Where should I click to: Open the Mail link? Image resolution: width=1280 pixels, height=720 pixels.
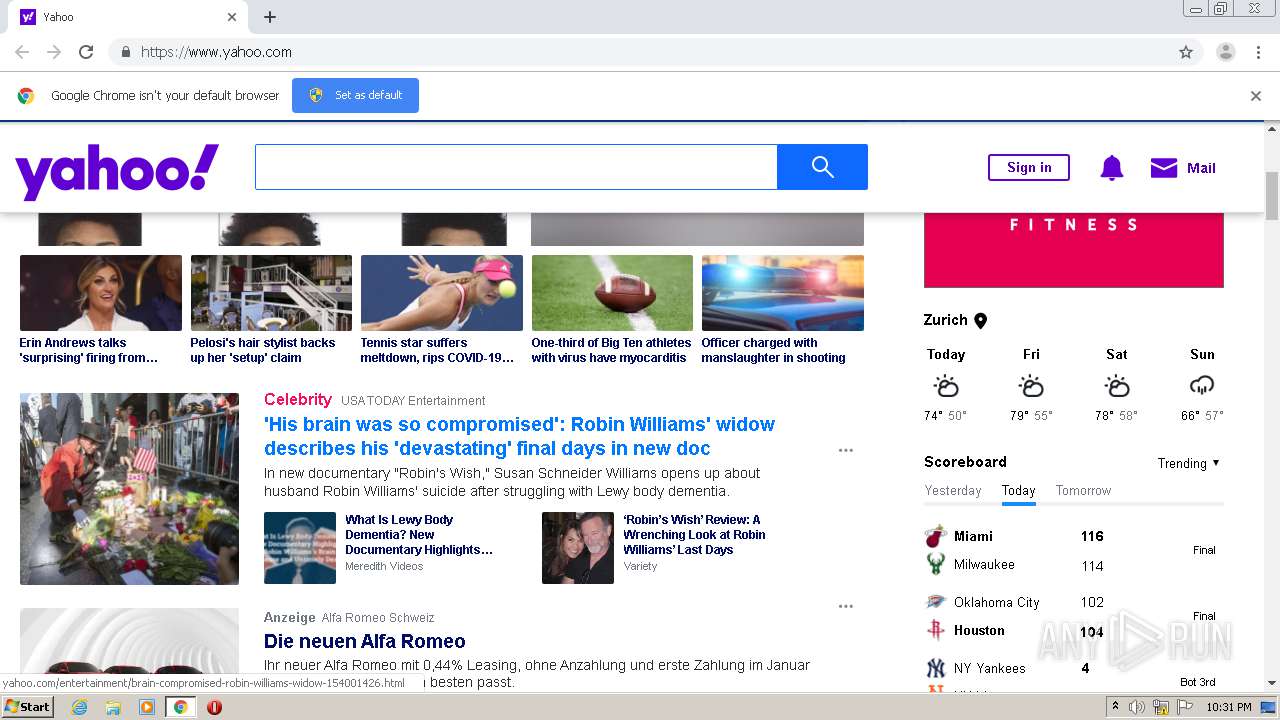coord(1201,168)
